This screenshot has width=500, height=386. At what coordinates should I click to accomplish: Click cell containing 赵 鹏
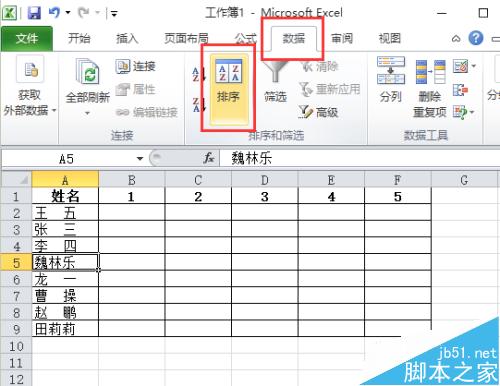(x=65, y=313)
